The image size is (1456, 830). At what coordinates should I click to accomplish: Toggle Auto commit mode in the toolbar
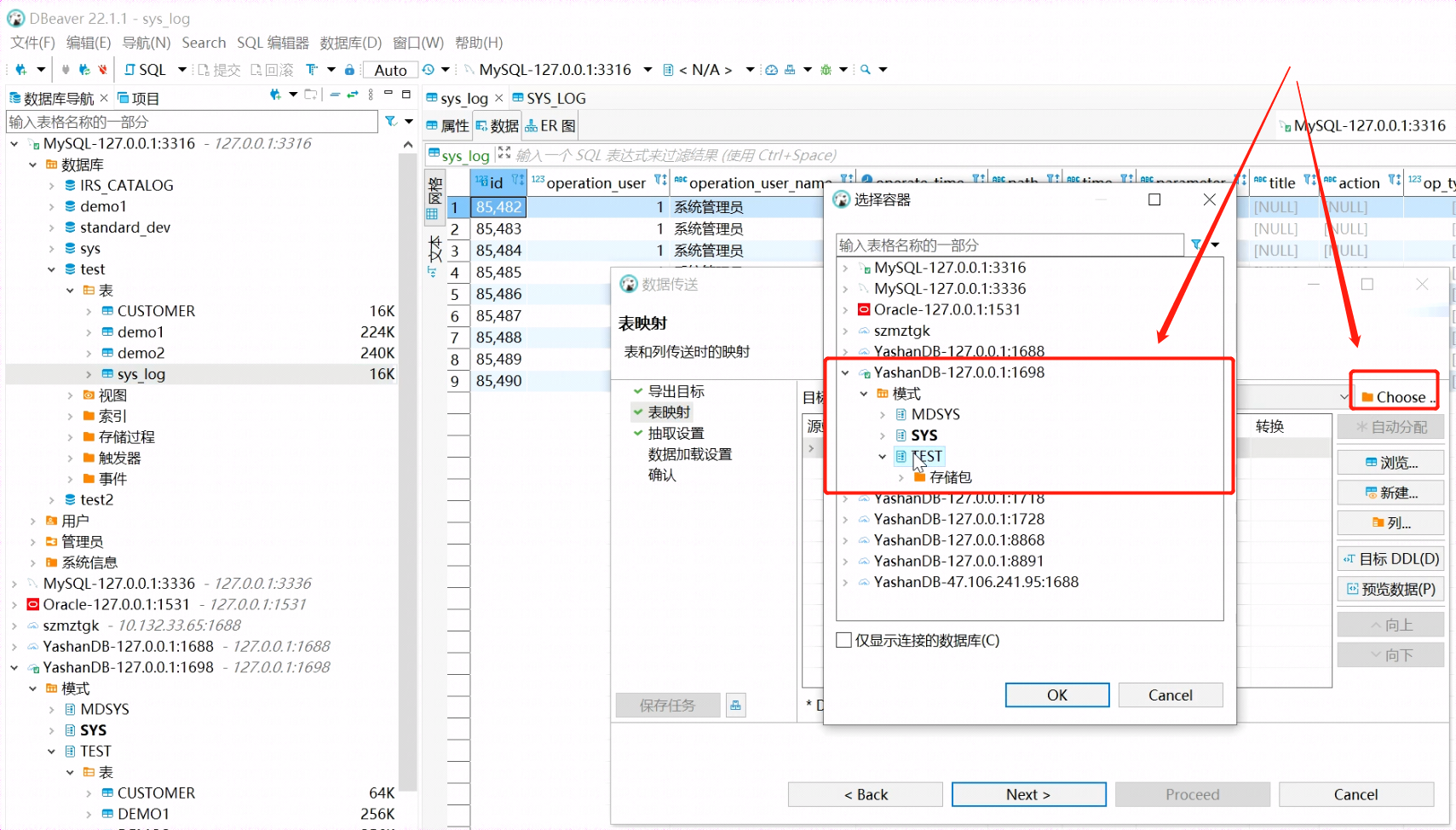(x=389, y=70)
